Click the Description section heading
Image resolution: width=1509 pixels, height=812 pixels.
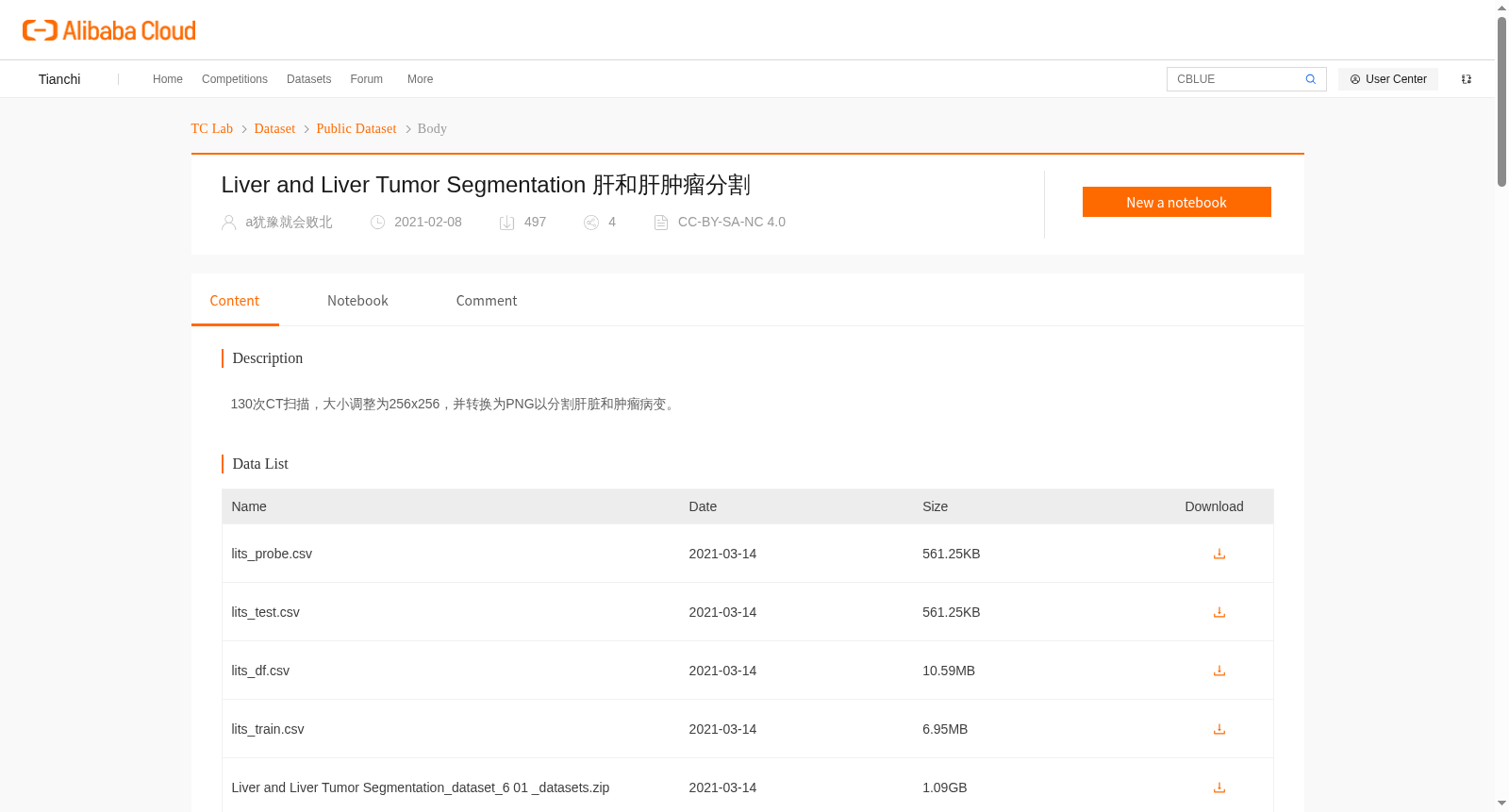268,358
